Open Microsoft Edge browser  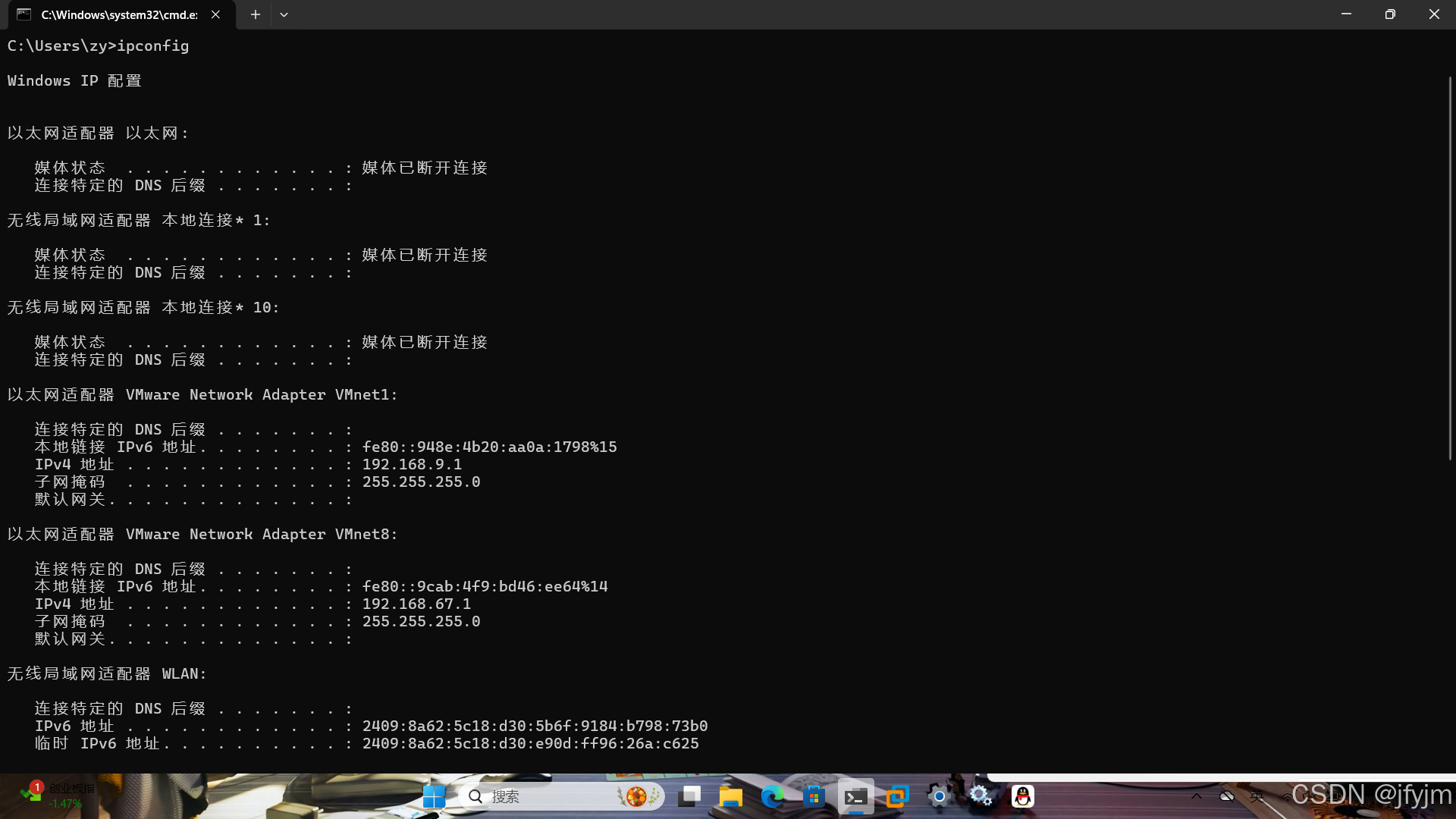[772, 796]
